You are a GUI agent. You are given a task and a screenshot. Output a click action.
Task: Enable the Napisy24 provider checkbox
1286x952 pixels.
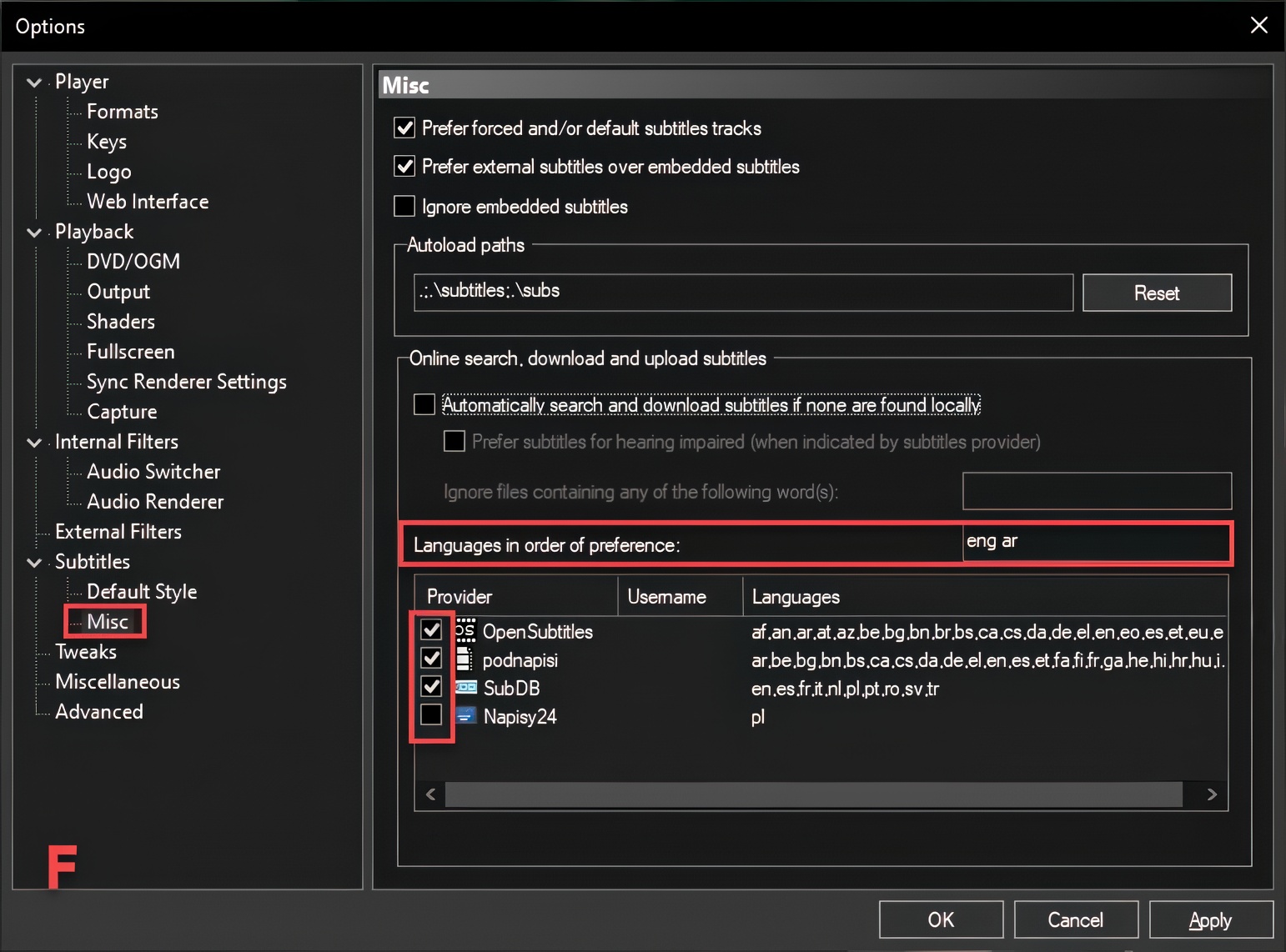point(431,714)
